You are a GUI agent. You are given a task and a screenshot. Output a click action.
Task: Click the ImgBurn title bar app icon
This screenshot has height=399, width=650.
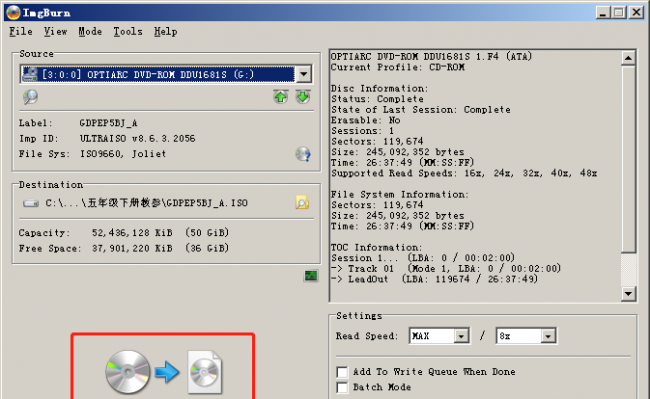pyautogui.click(x=13, y=12)
